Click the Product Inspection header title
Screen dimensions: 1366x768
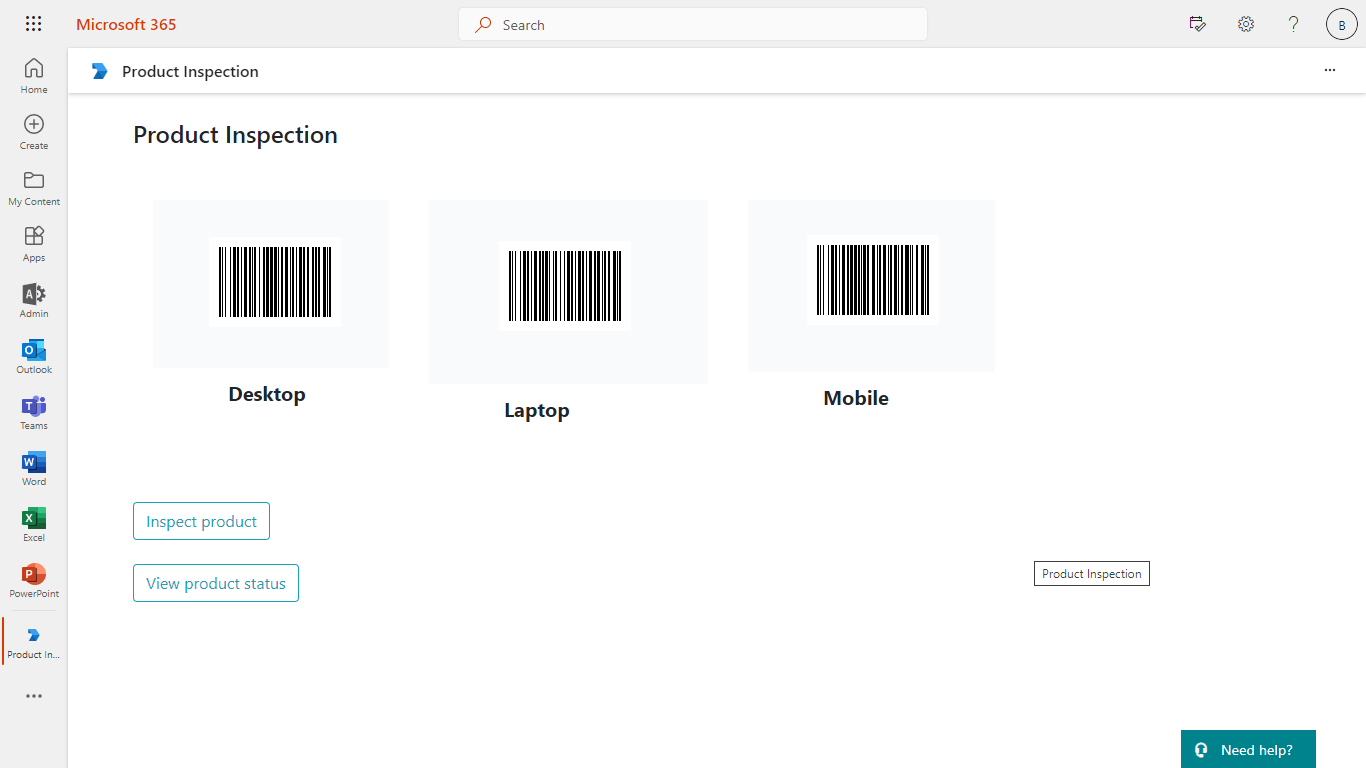pos(190,71)
